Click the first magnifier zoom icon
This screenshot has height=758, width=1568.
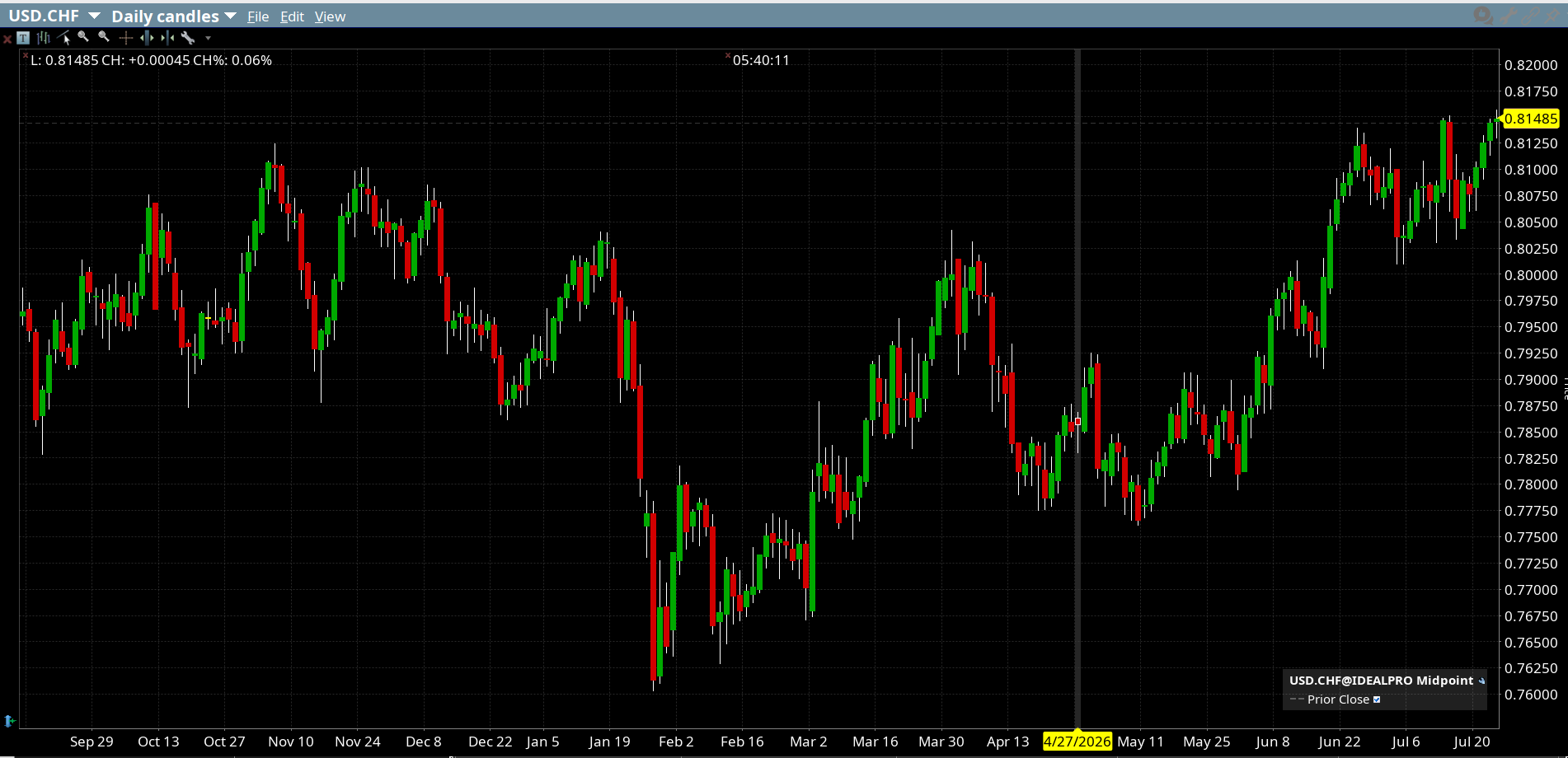click(x=83, y=37)
